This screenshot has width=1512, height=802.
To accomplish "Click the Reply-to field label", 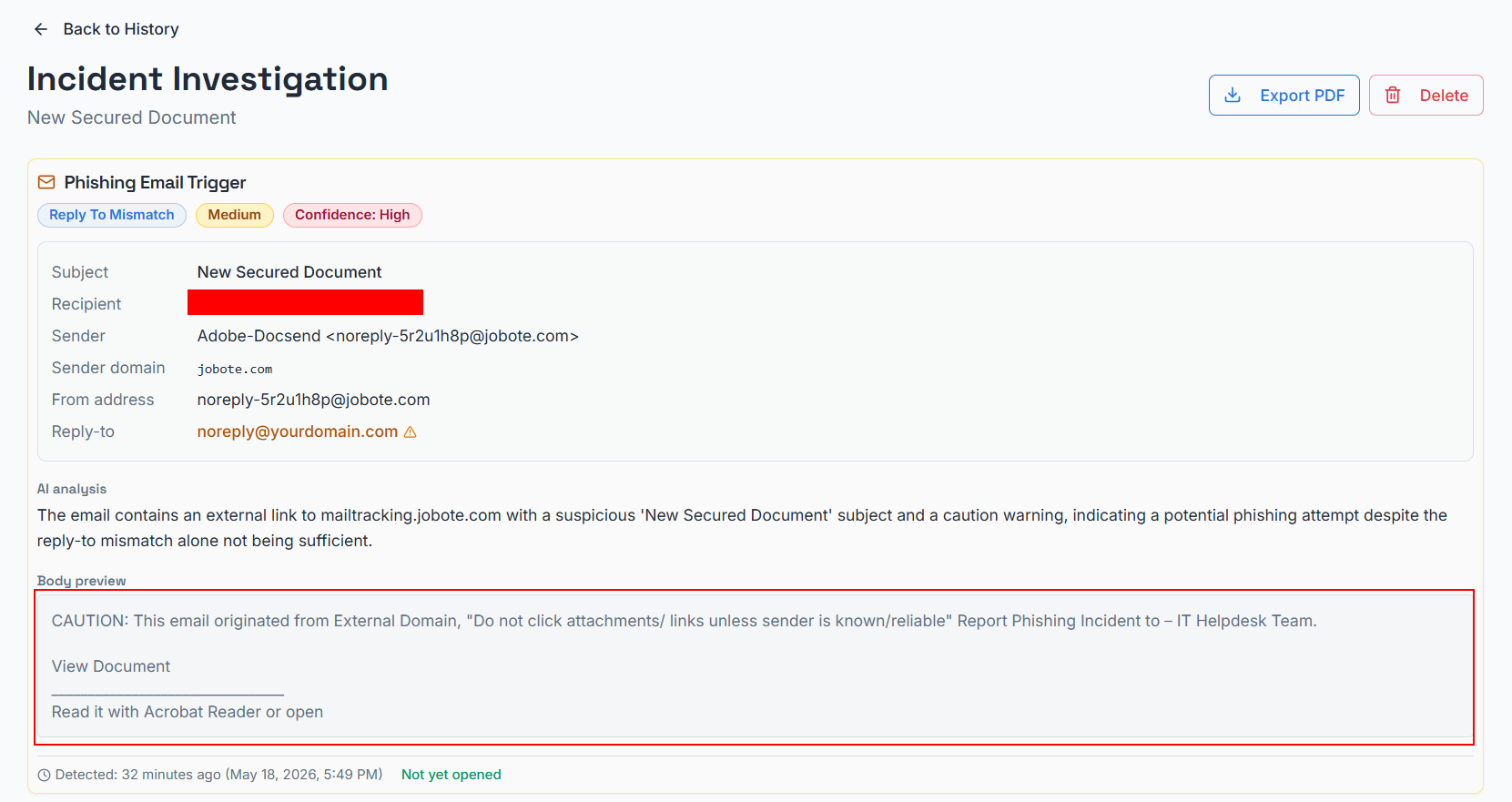I will pyautogui.click(x=83, y=431).
